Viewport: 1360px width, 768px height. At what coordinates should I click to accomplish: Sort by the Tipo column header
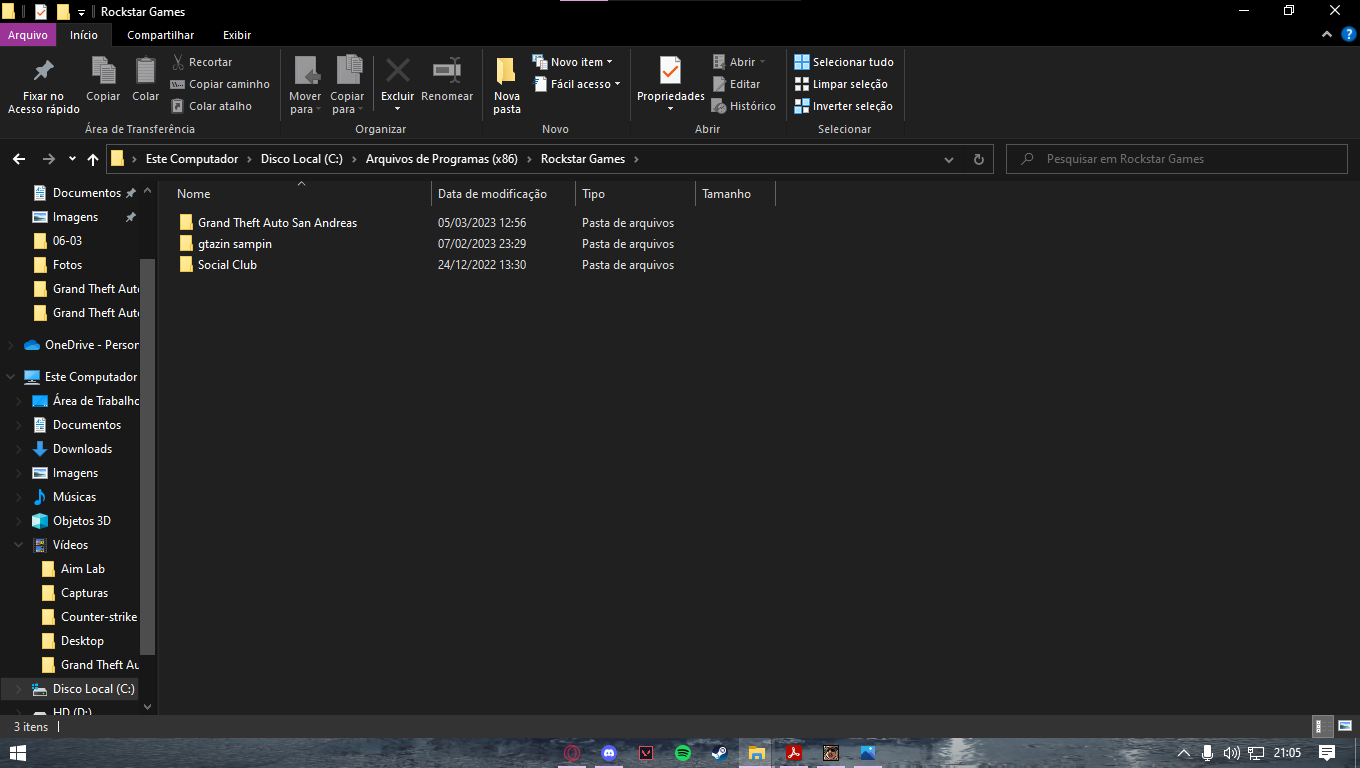point(635,194)
